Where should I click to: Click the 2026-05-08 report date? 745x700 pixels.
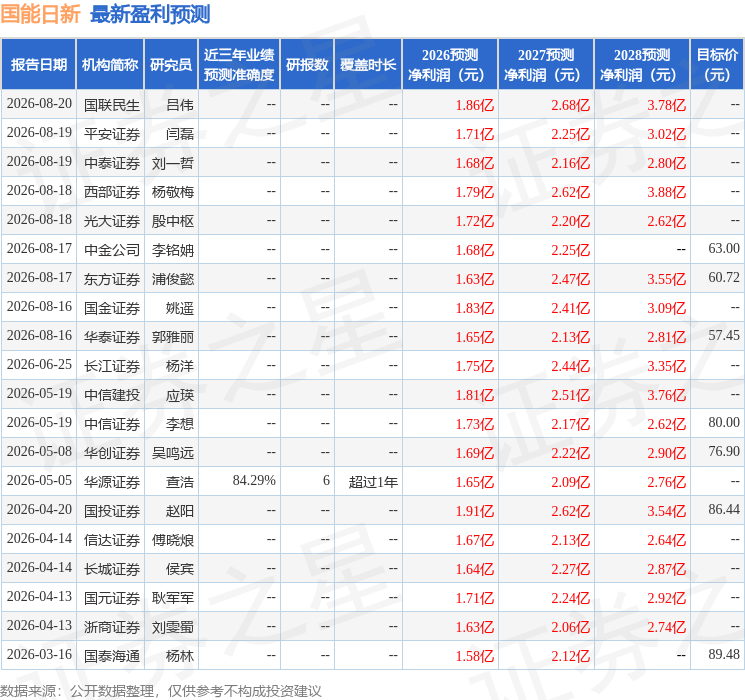point(39,451)
